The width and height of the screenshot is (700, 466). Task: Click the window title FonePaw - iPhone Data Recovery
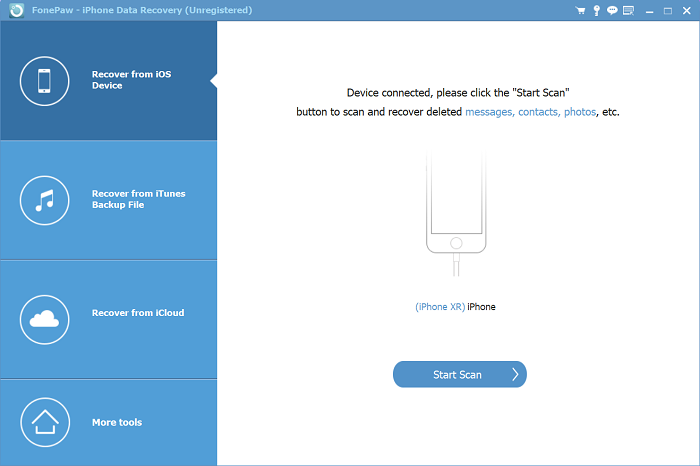(x=142, y=10)
